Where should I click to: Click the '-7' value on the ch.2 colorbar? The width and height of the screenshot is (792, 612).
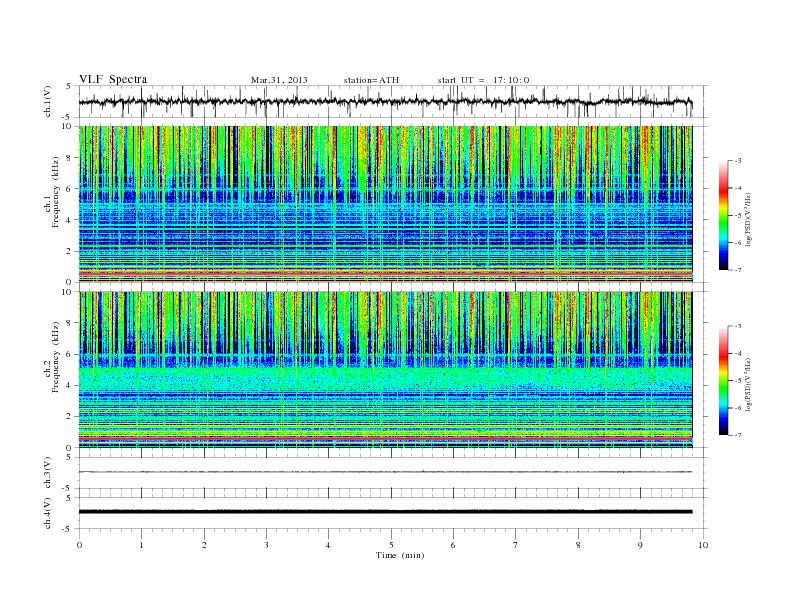738,435
